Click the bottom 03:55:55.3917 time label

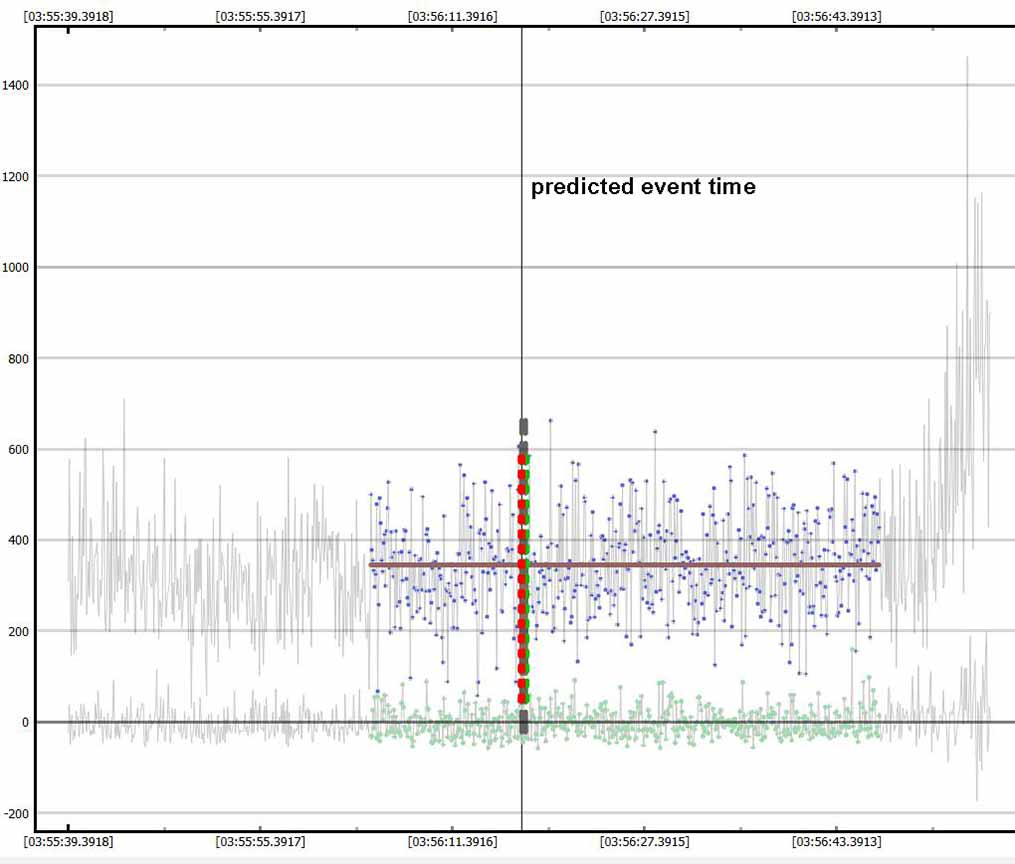click(260, 841)
